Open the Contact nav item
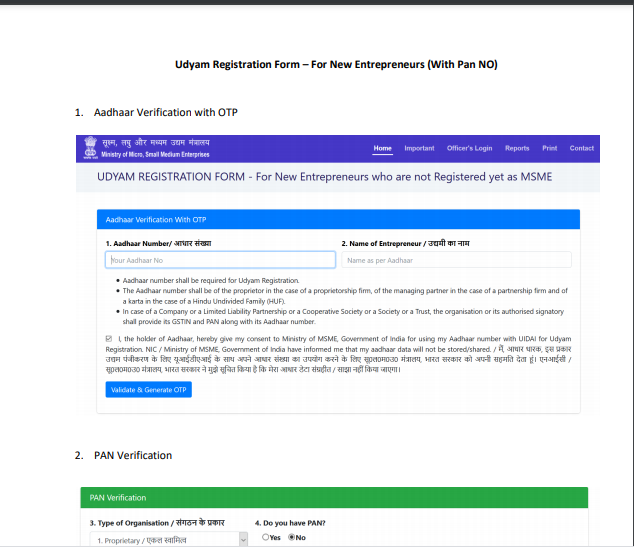 (x=581, y=148)
